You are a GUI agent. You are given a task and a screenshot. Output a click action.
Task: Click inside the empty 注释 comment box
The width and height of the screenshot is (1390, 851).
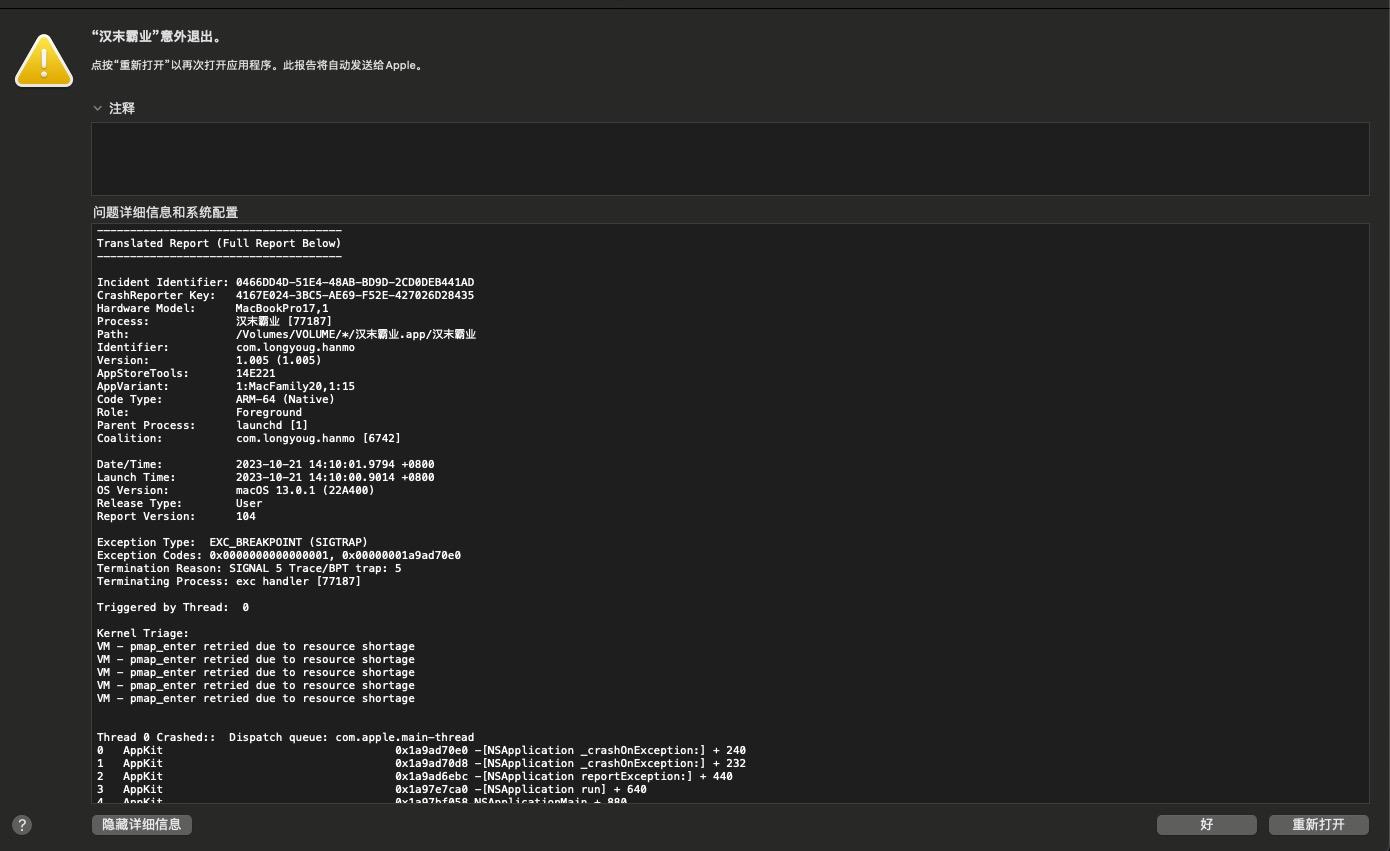pyautogui.click(x=729, y=159)
